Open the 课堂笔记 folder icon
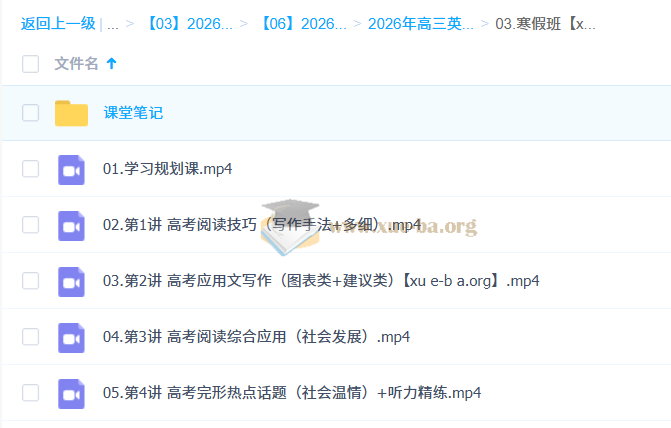This screenshot has width=671, height=428. click(x=71, y=113)
